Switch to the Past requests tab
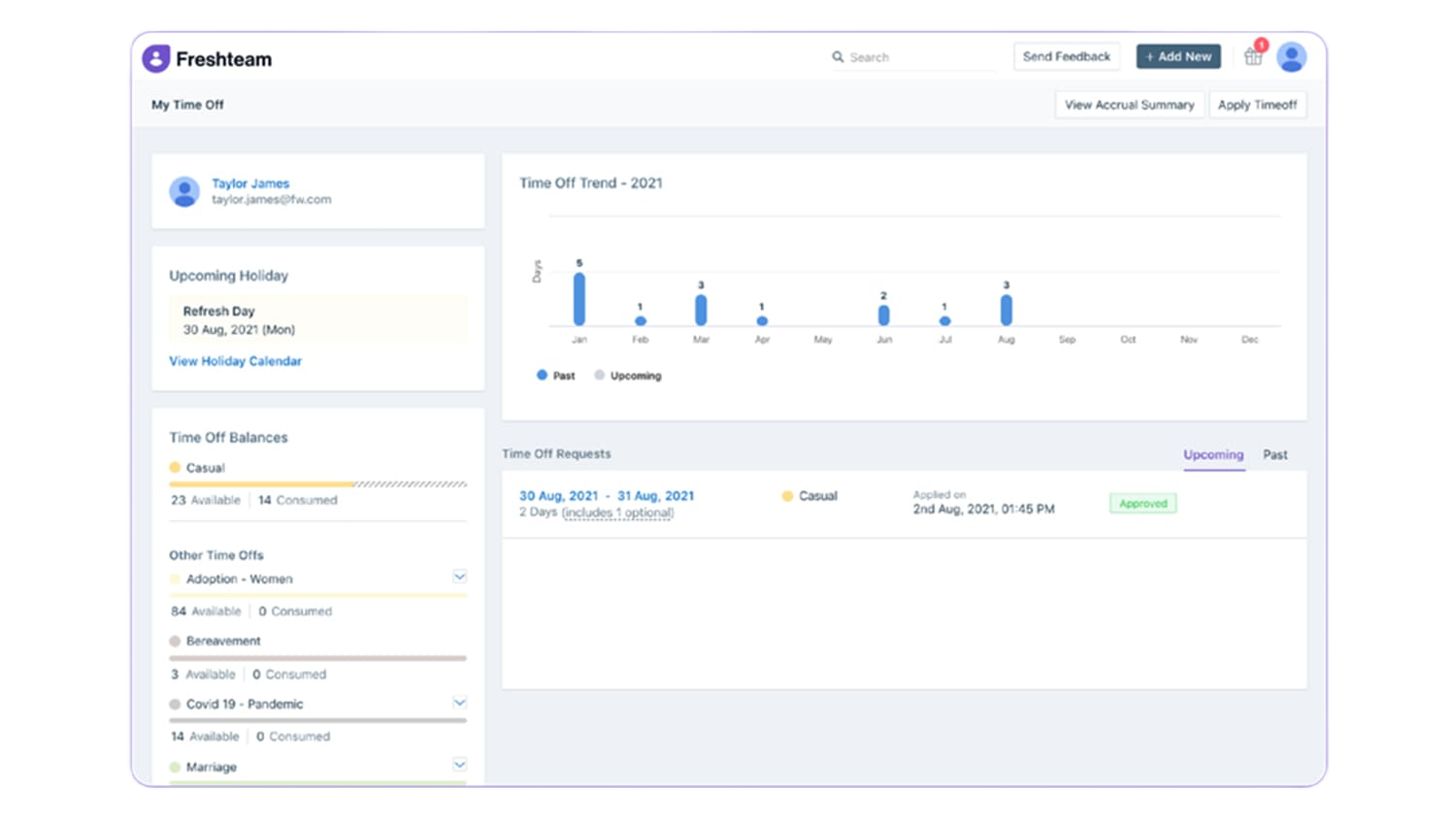The height and width of the screenshot is (819, 1456). [1274, 454]
